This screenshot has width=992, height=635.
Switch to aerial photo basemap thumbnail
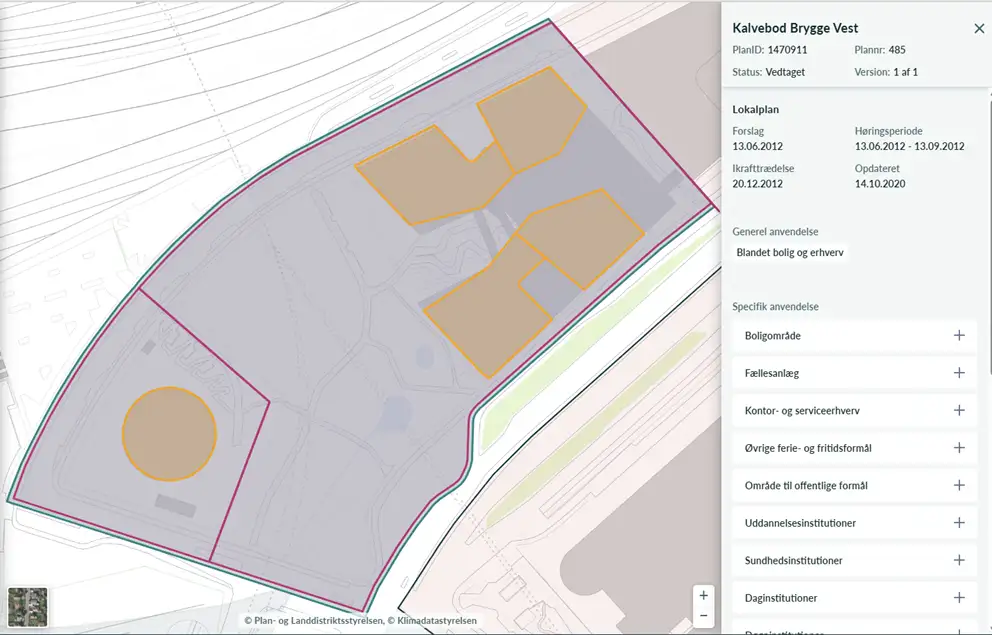[27, 607]
